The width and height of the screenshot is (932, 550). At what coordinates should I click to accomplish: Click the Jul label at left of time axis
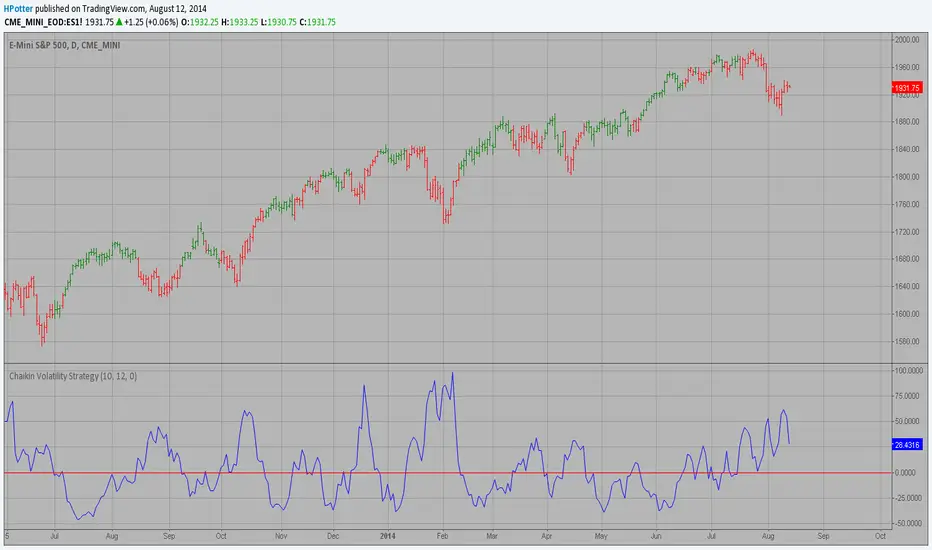tap(54, 536)
